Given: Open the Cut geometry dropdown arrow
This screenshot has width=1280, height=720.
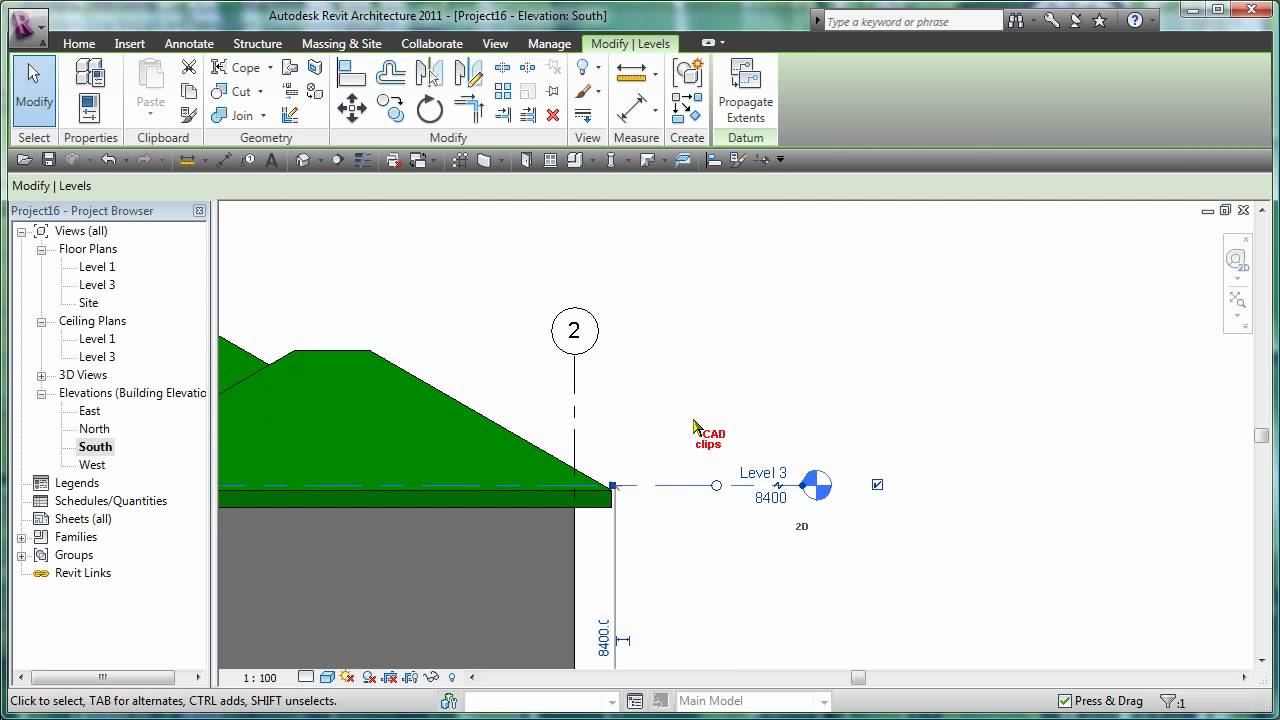Looking at the screenshot, I should tap(260, 92).
